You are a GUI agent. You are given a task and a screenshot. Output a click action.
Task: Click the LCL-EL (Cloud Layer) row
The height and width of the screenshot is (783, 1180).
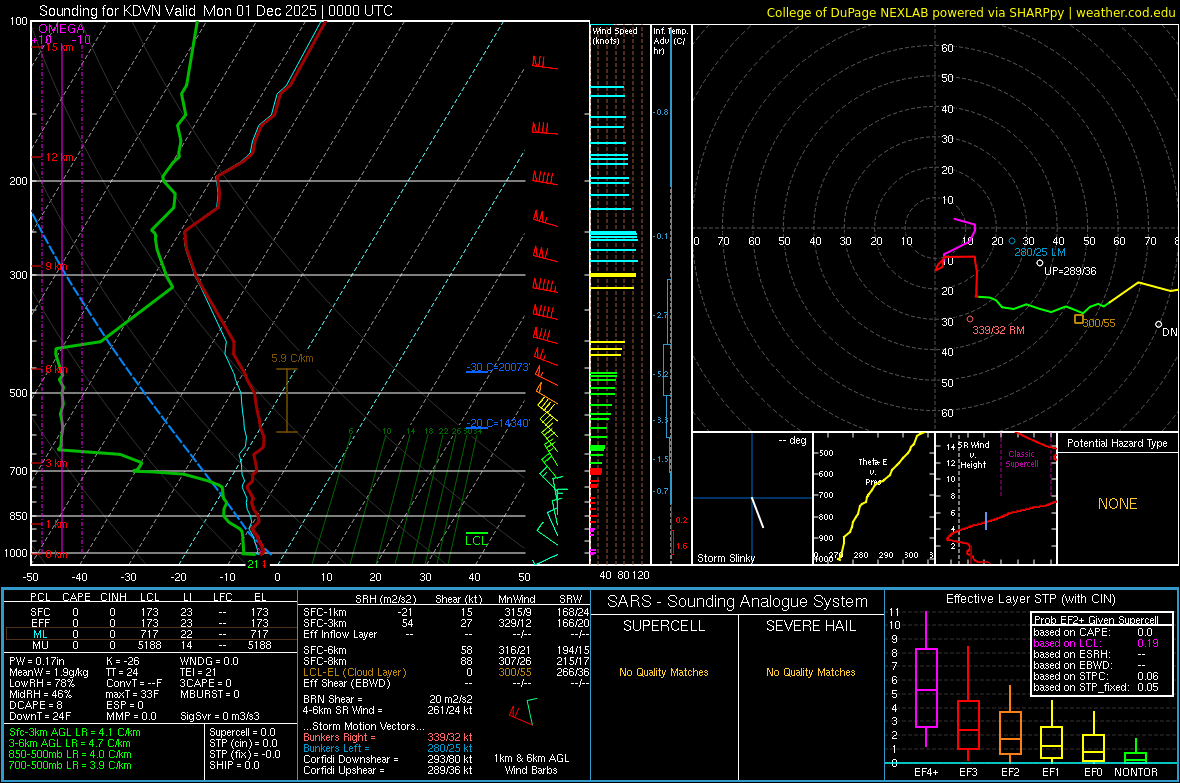point(446,672)
